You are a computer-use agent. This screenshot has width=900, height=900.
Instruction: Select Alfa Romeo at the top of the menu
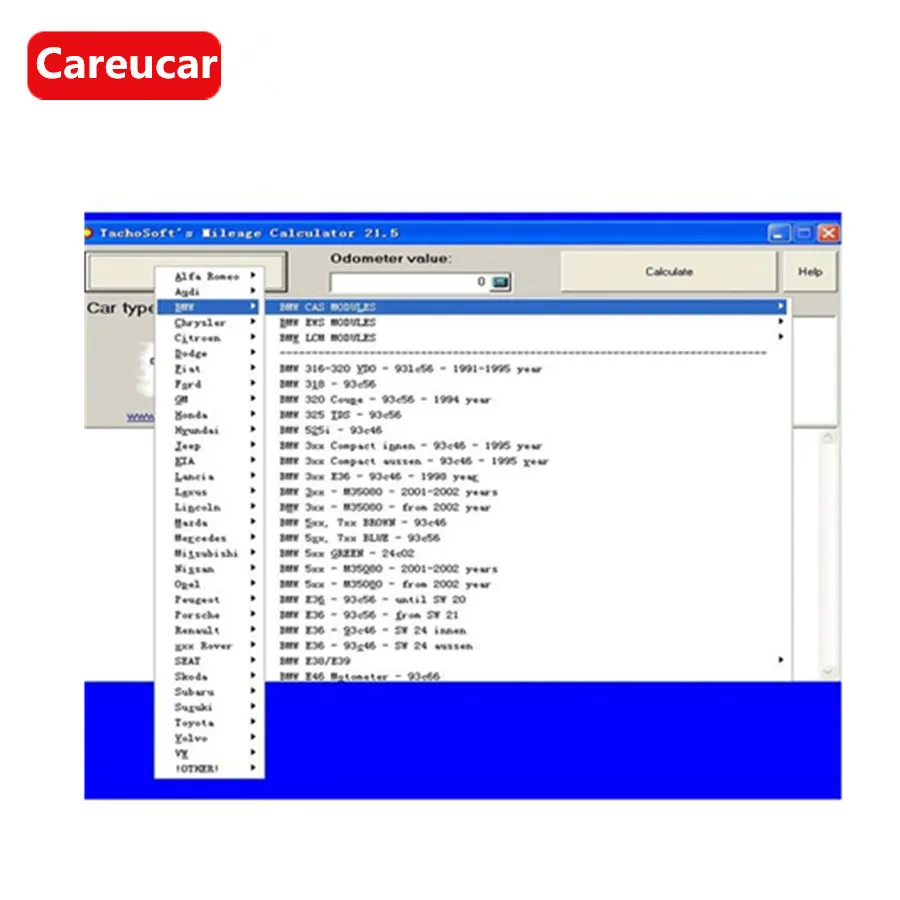pyautogui.click(x=203, y=276)
